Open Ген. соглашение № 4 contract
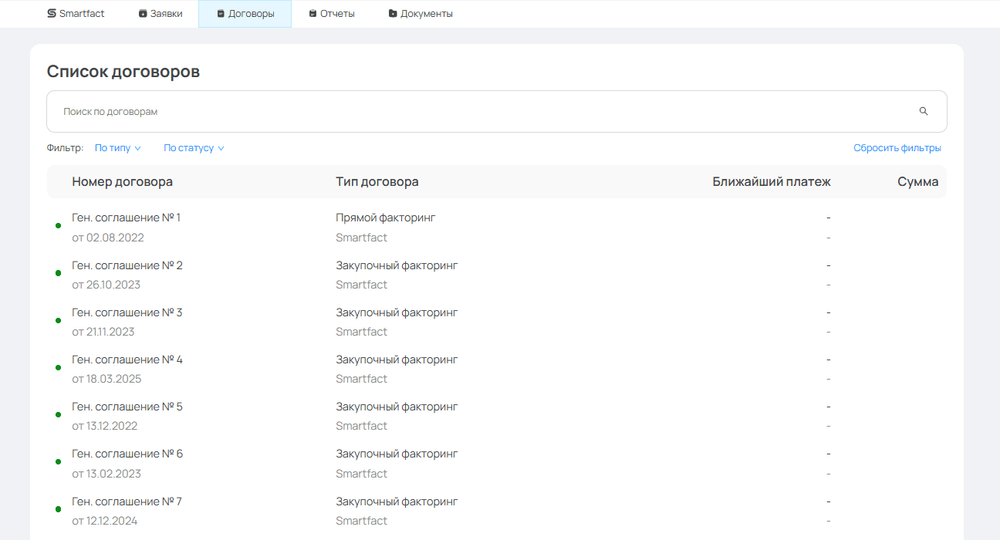The width and height of the screenshot is (1000, 540). pyautogui.click(x=126, y=360)
